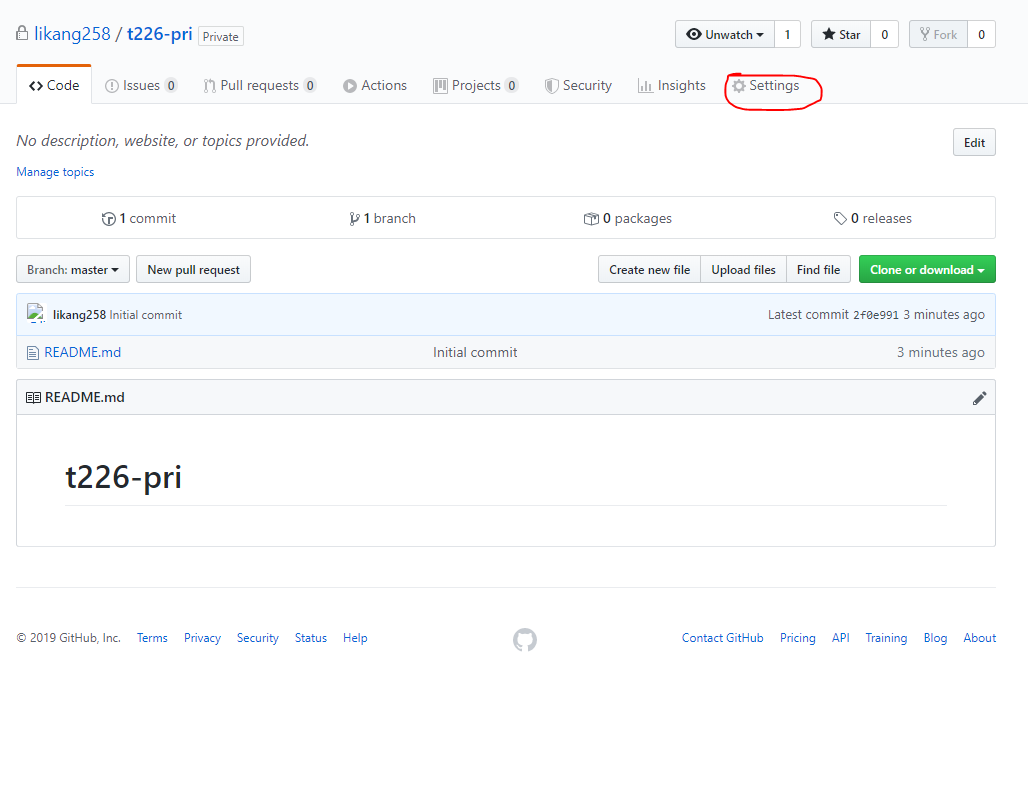The width and height of the screenshot is (1028, 801).
Task: Click the GitHub Octocat logo in the footer
Action: [x=524, y=640]
